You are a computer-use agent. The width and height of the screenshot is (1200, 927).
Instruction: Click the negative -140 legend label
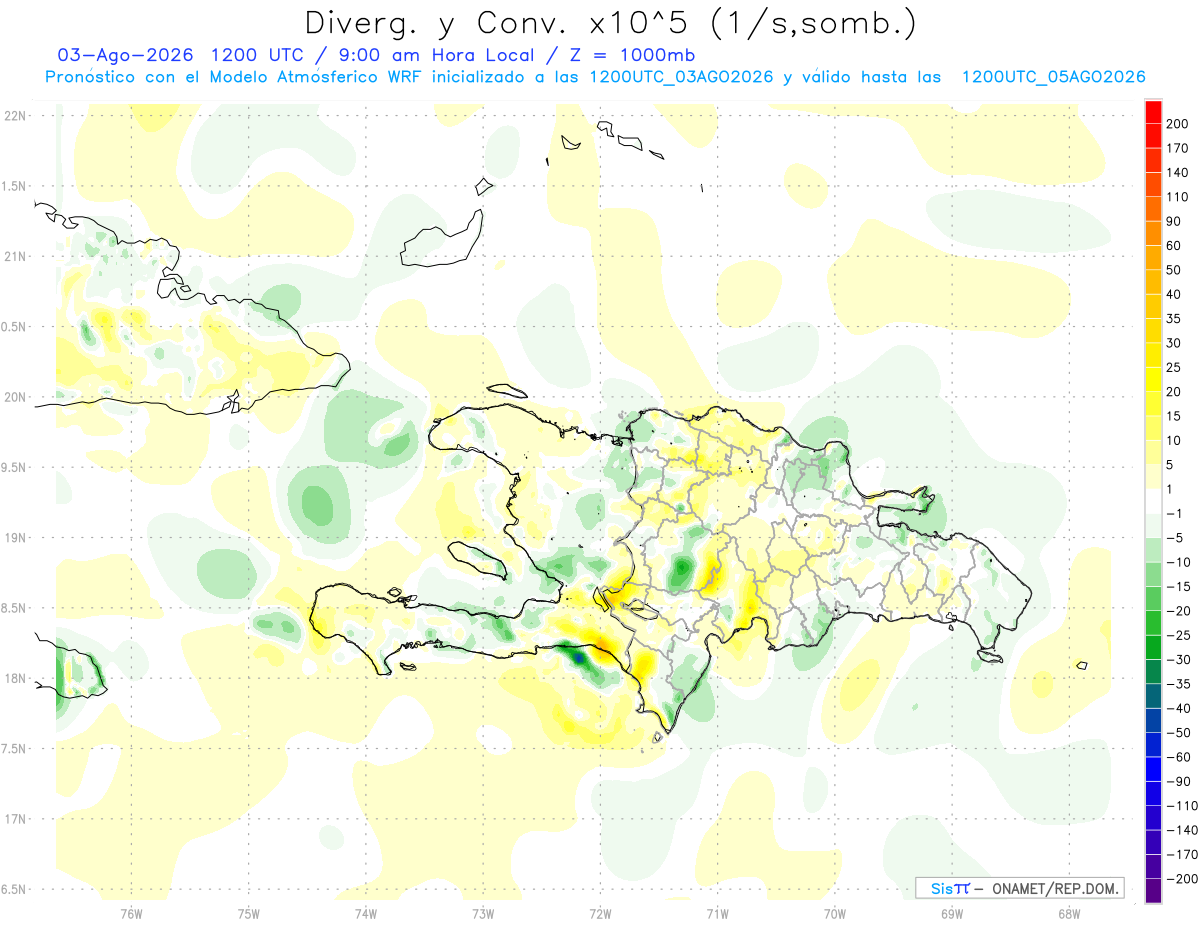pos(1181,829)
